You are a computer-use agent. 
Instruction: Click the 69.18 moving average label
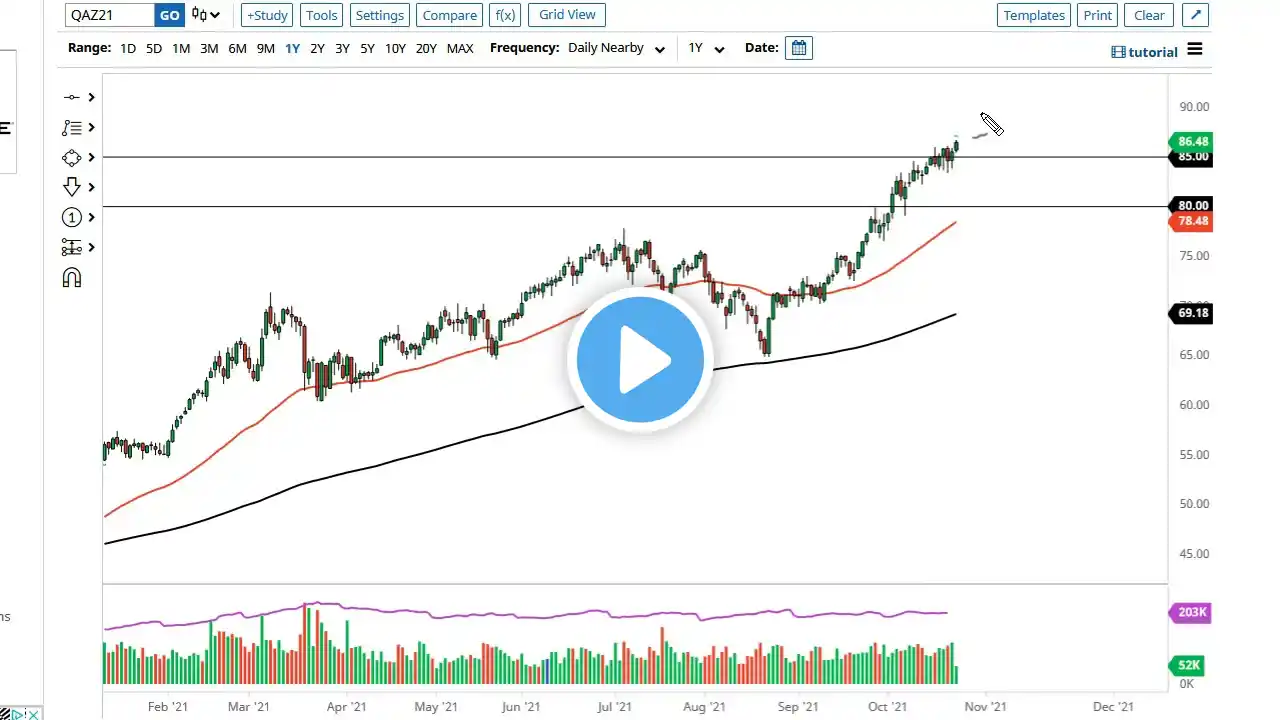pos(1191,314)
